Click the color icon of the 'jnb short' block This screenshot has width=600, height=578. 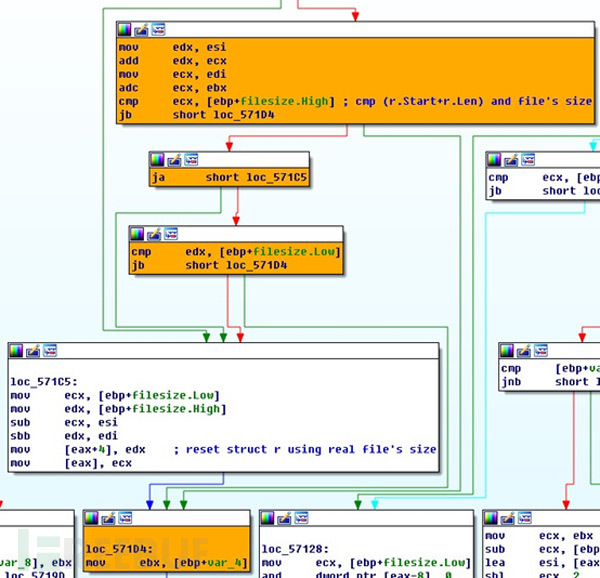click(x=507, y=350)
